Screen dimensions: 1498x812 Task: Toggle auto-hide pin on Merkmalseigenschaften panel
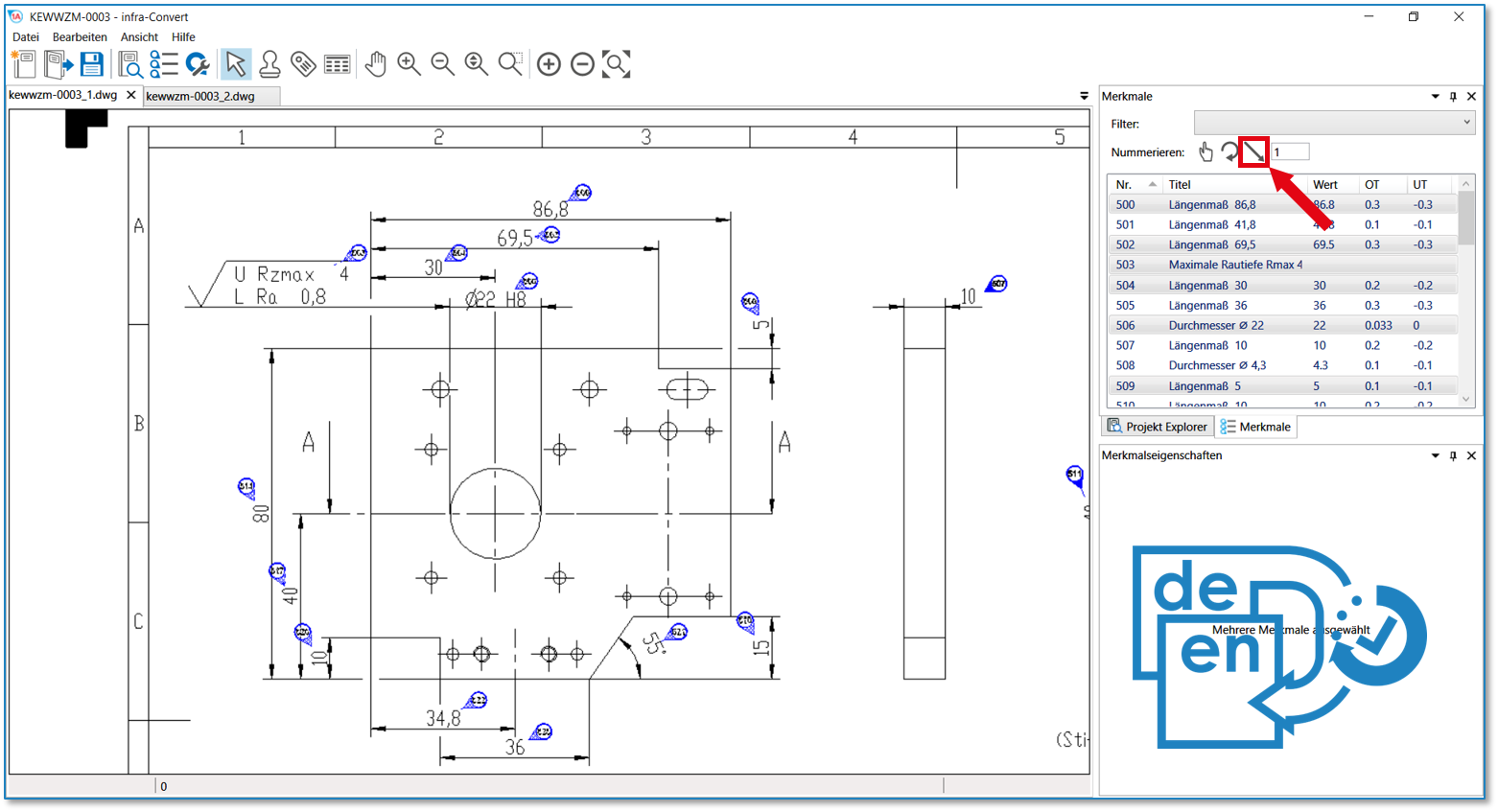tap(1453, 456)
